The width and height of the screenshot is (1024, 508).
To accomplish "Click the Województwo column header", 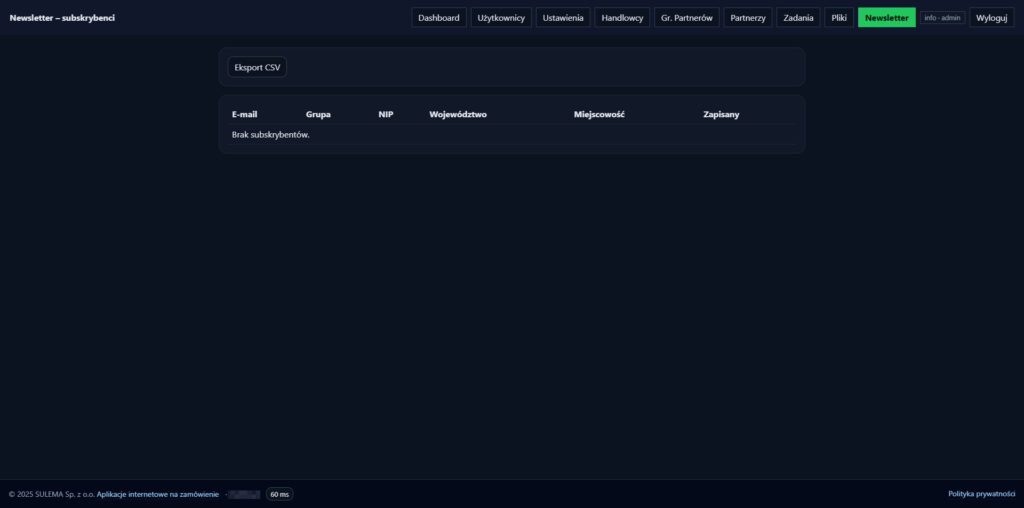I will 457,115.
